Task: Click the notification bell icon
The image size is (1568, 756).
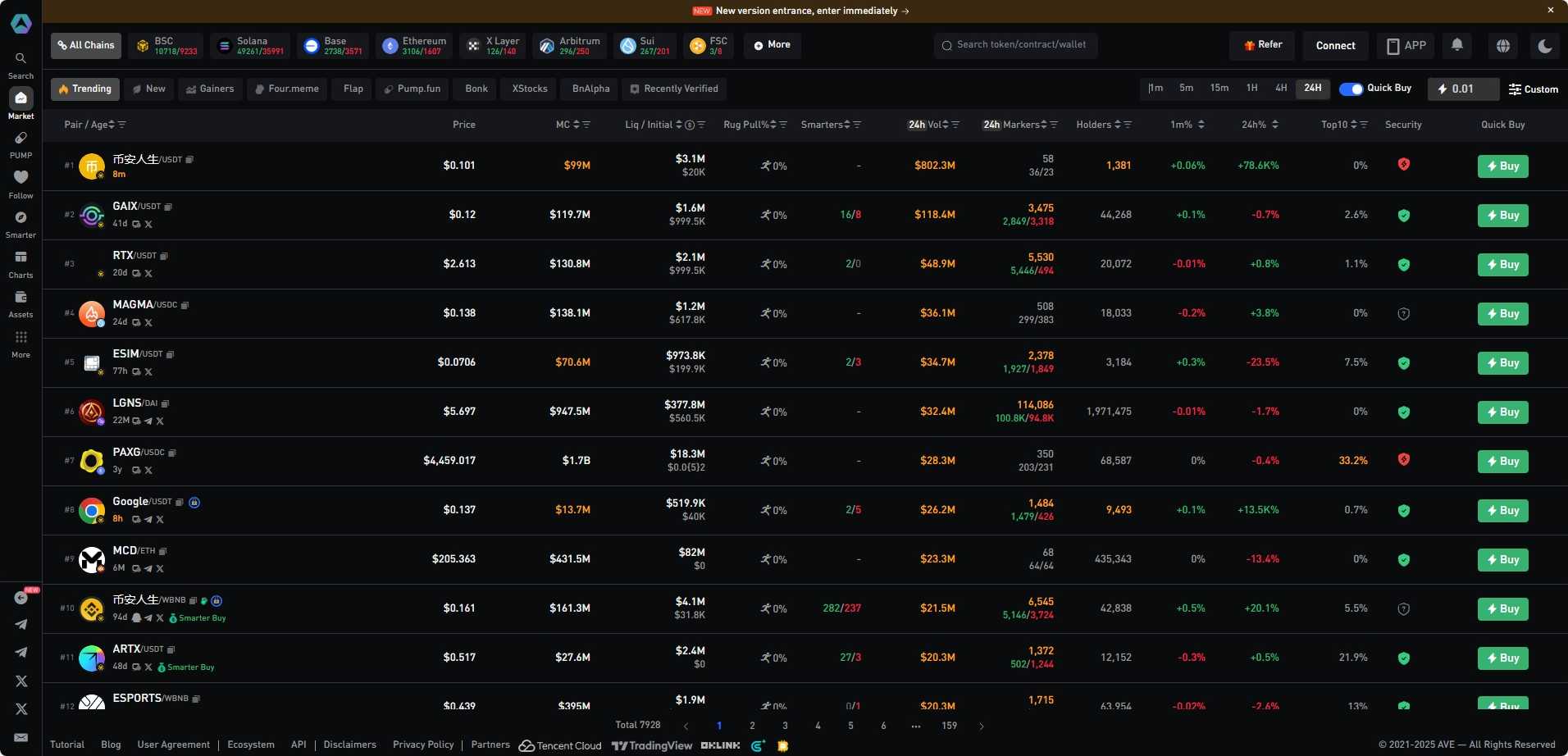Action: (x=1456, y=45)
